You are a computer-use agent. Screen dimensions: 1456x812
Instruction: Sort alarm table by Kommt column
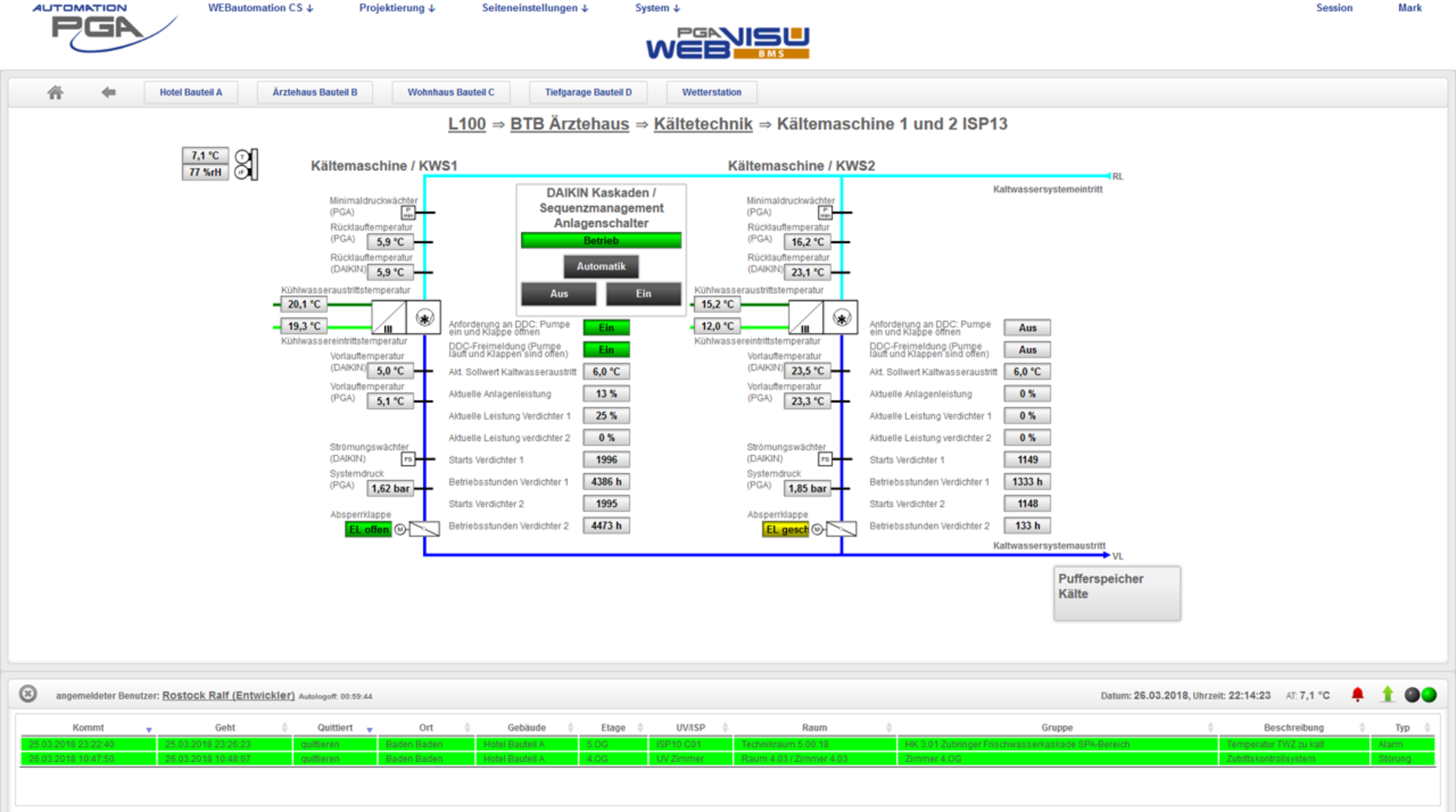[88, 728]
